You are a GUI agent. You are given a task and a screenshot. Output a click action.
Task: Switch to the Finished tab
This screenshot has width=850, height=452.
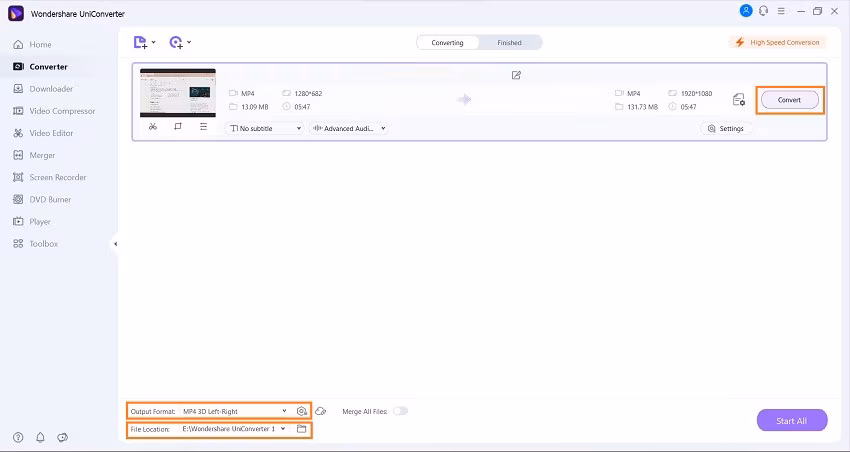tap(510, 42)
